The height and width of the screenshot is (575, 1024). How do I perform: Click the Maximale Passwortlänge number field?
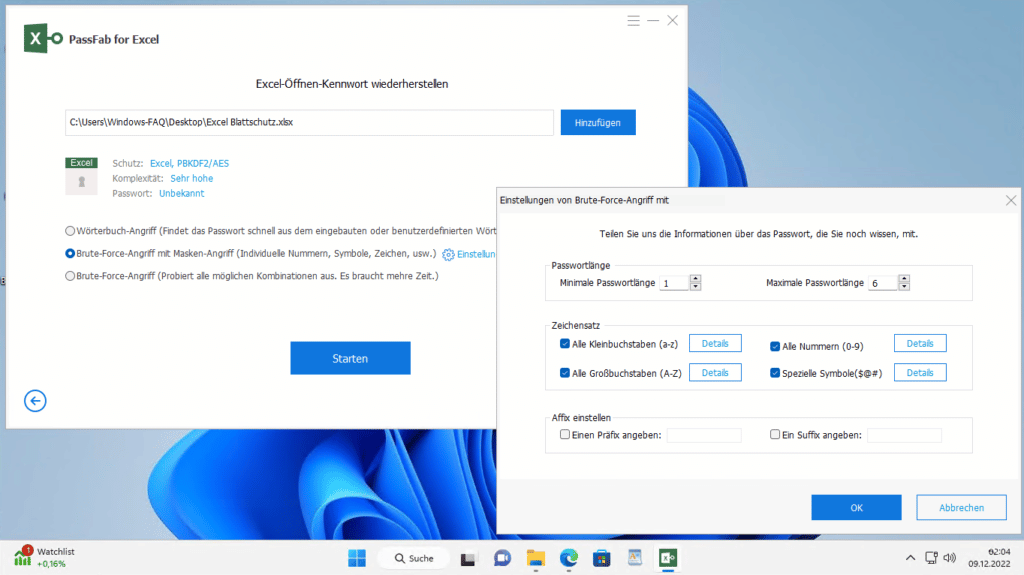coord(884,283)
